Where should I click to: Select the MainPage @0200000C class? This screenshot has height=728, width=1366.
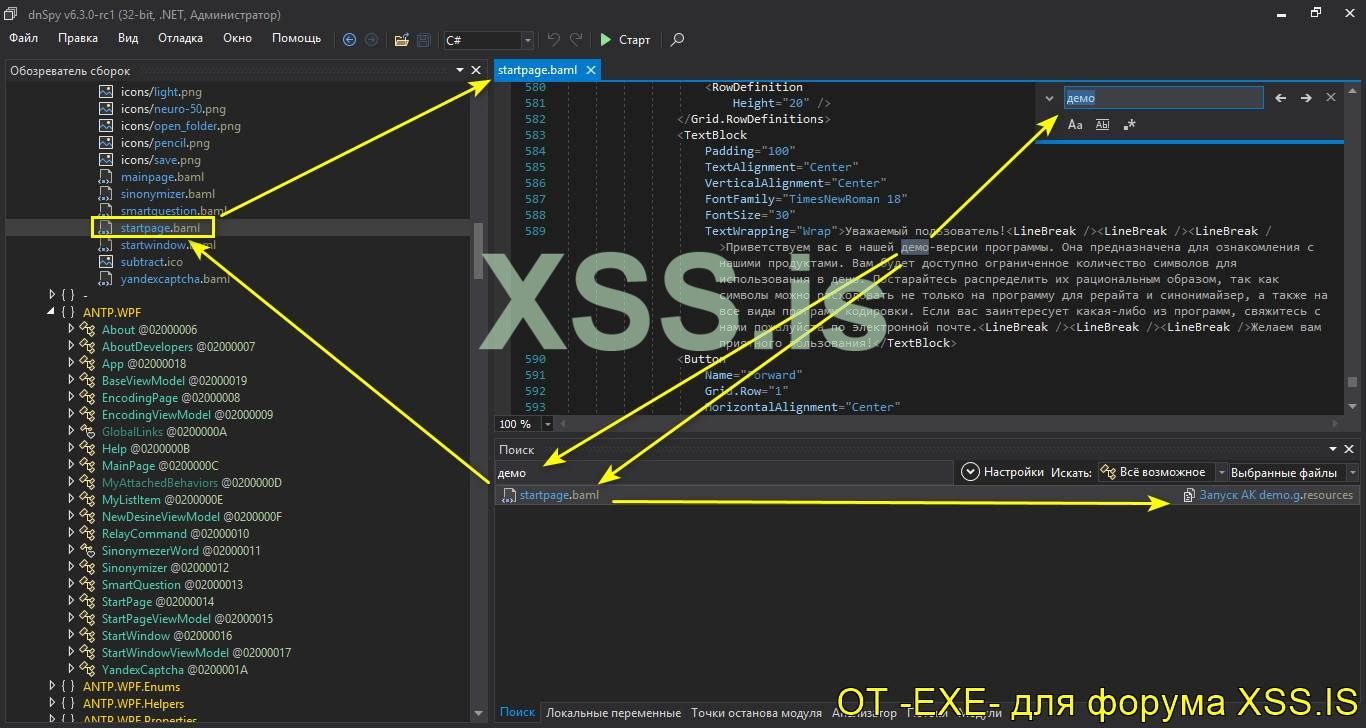(x=160, y=465)
